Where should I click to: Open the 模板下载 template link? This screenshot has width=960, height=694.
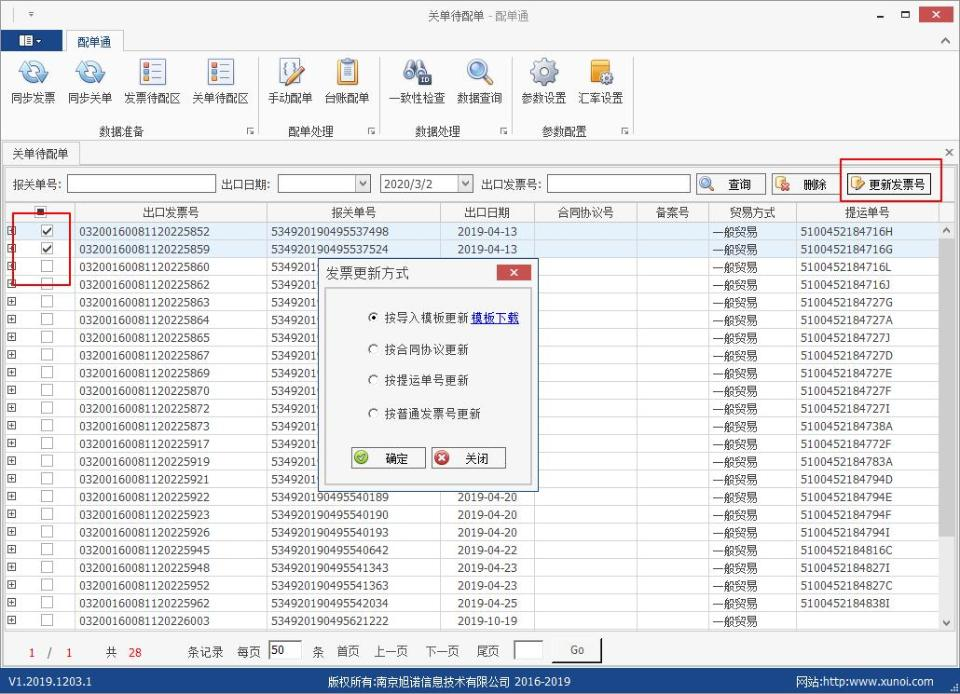coord(495,318)
